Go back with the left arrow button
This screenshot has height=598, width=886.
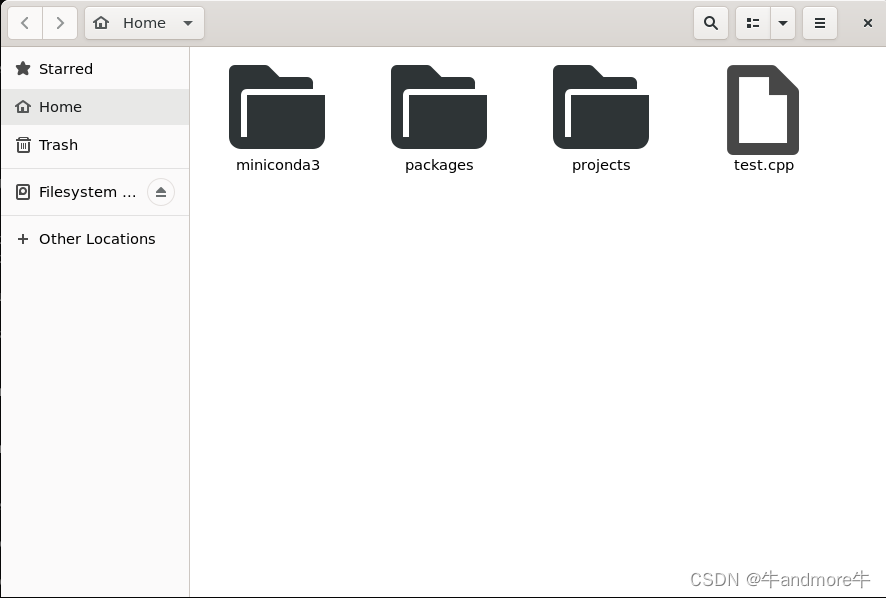coord(25,23)
